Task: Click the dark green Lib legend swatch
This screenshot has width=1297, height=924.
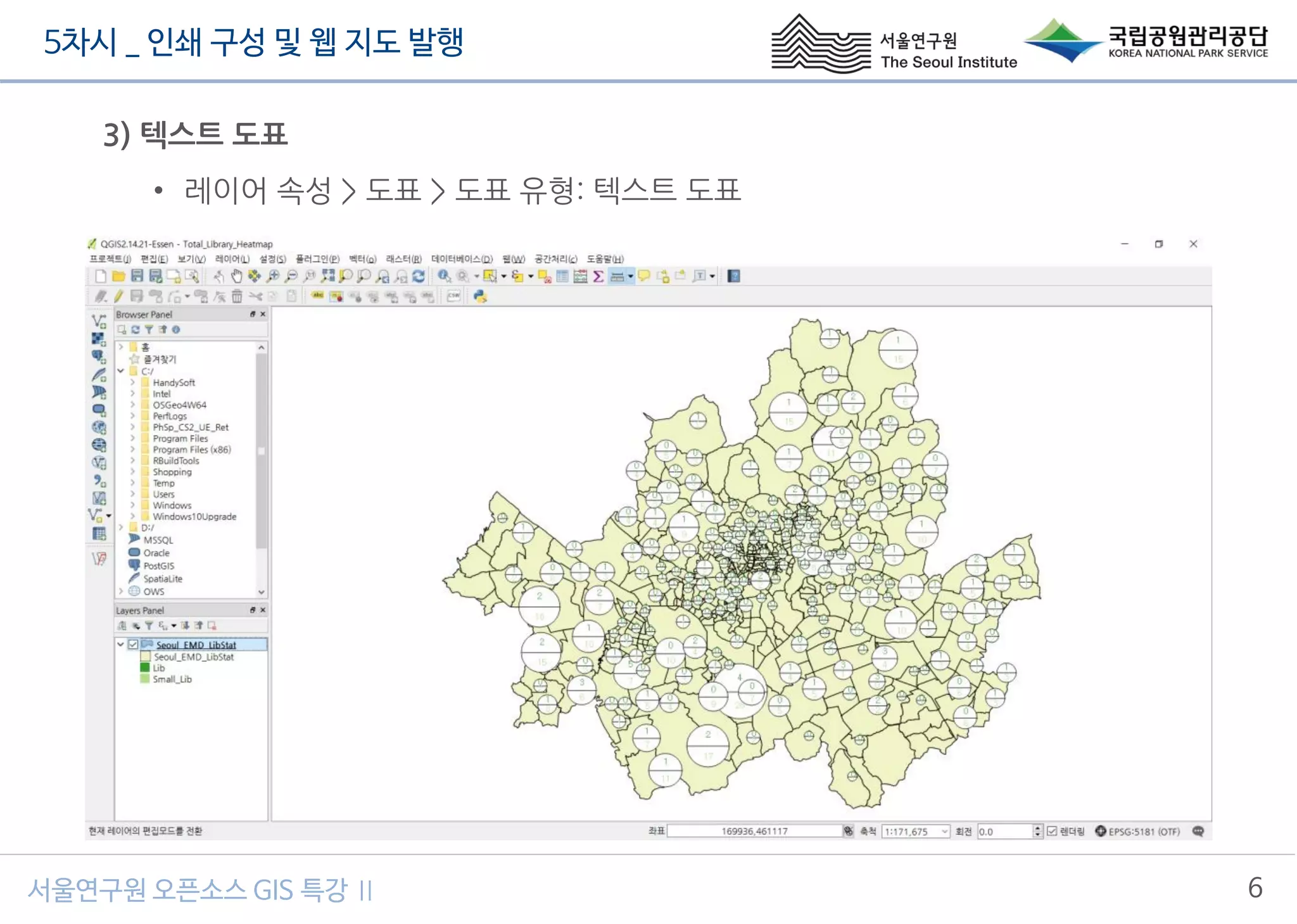Action: coord(144,668)
